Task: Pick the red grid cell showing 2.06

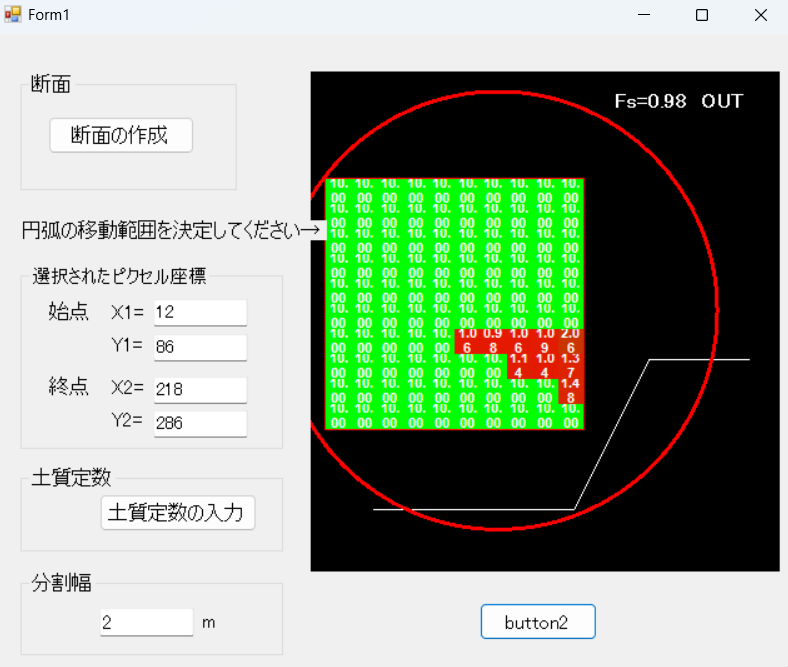Action: click(x=571, y=341)
